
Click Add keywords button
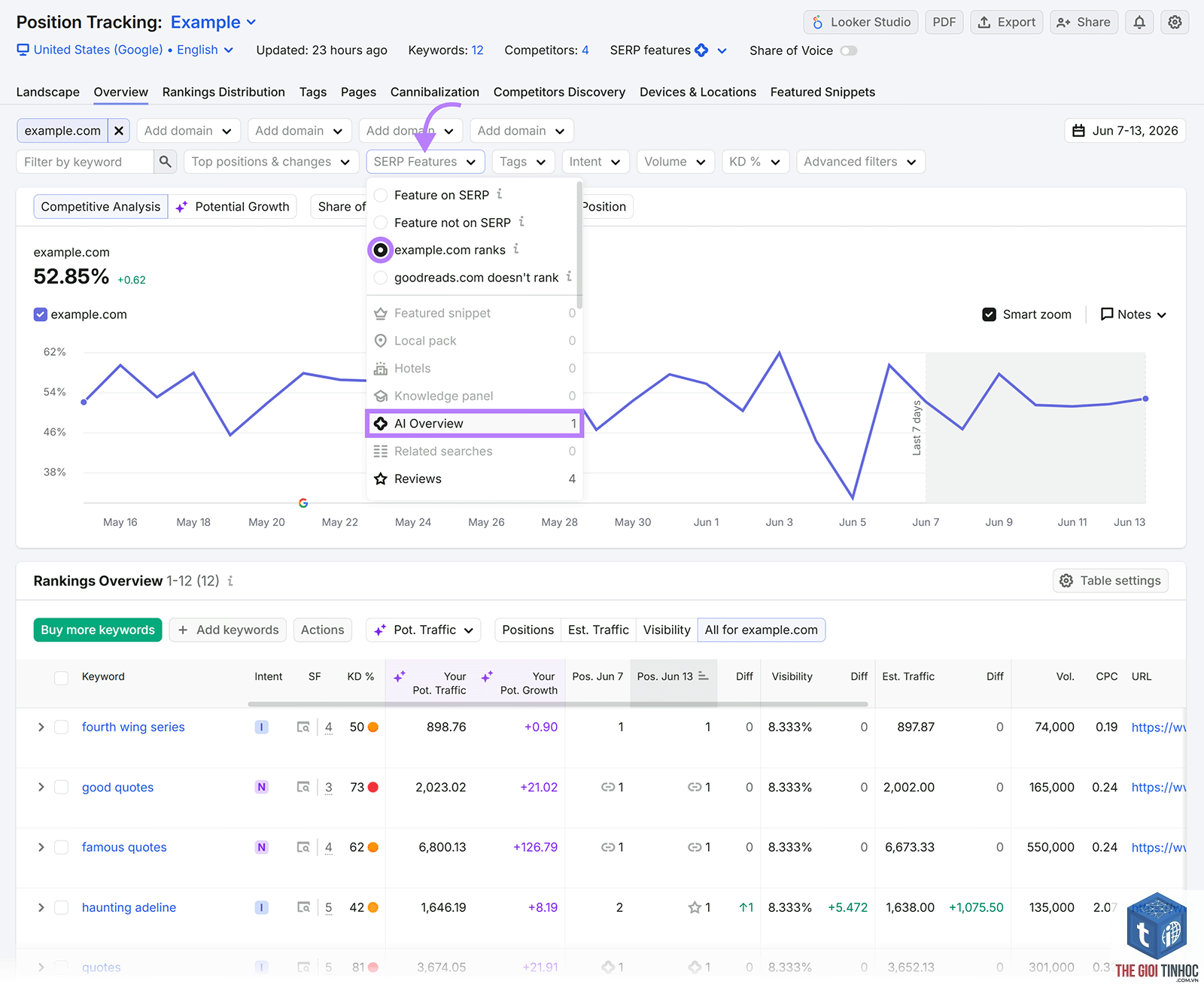(x=228, y=630)
